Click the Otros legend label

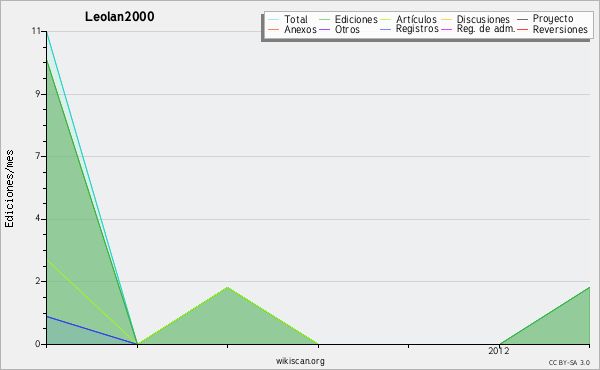[x=347, y=29]
